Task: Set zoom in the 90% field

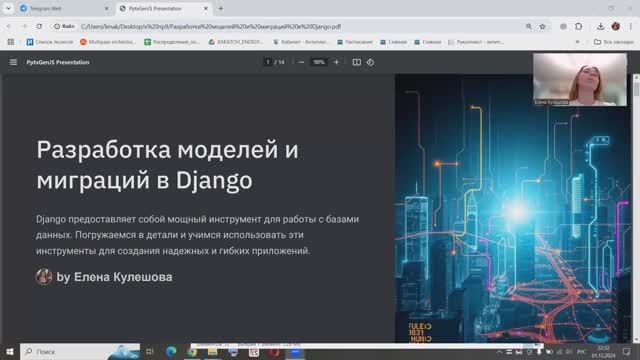Action: click(x=319, y=62)
